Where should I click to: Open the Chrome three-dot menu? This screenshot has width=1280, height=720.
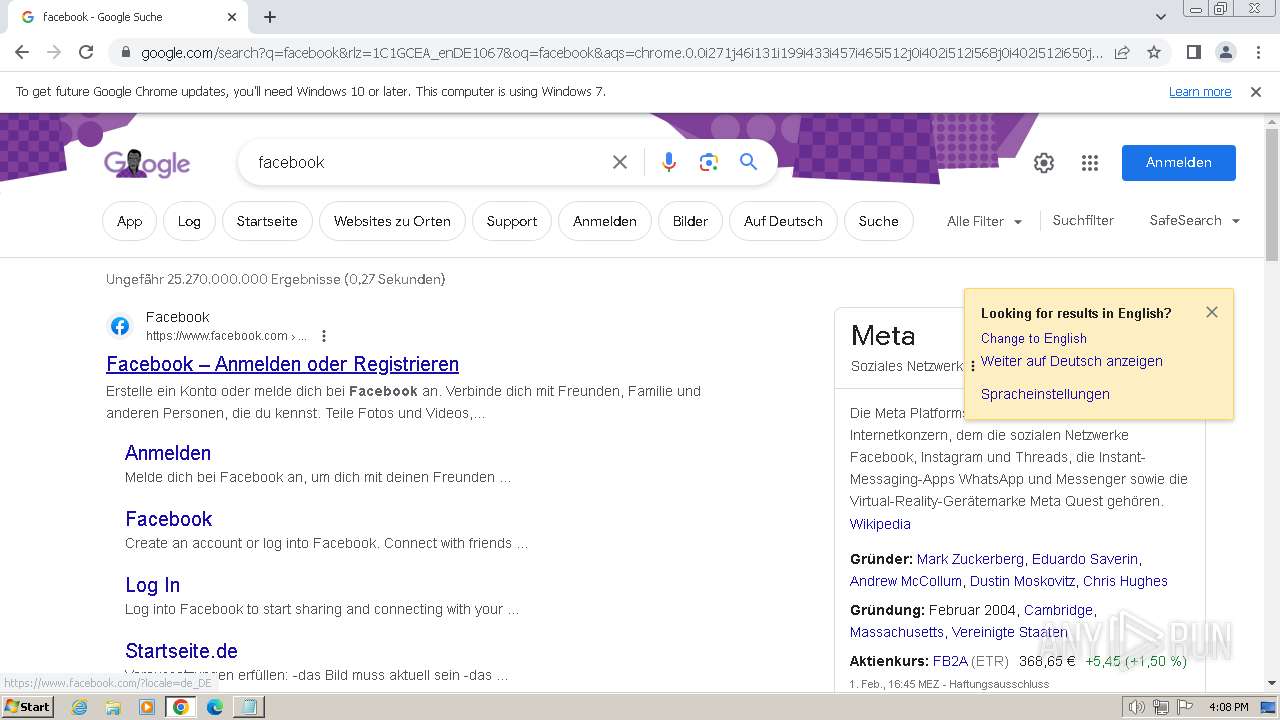pyautogui.click(x=1257, y=52)
